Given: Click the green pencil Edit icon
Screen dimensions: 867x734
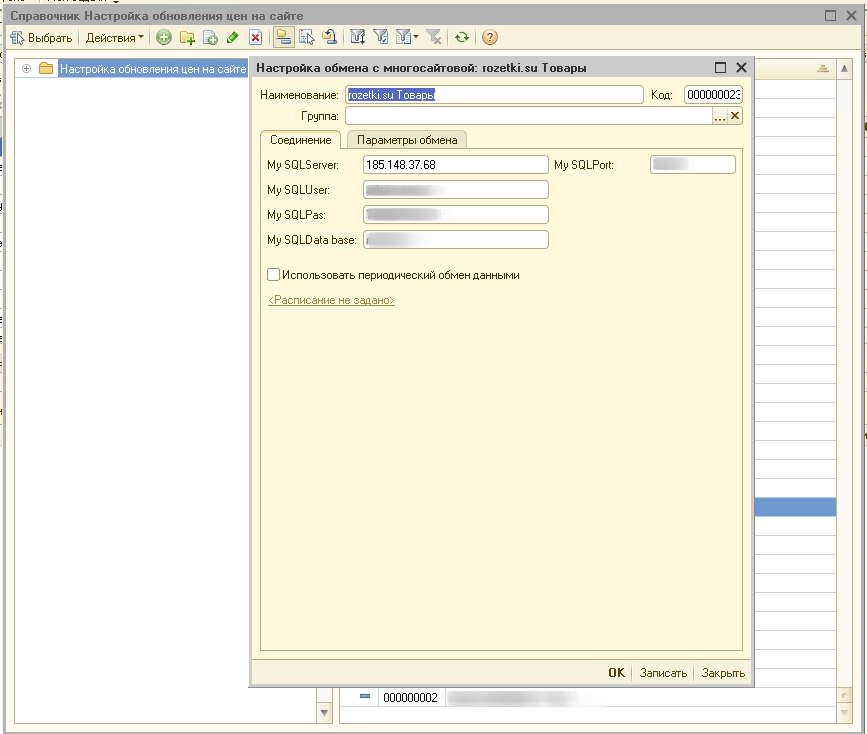Looking at the screenshot, I should [232, 38].
